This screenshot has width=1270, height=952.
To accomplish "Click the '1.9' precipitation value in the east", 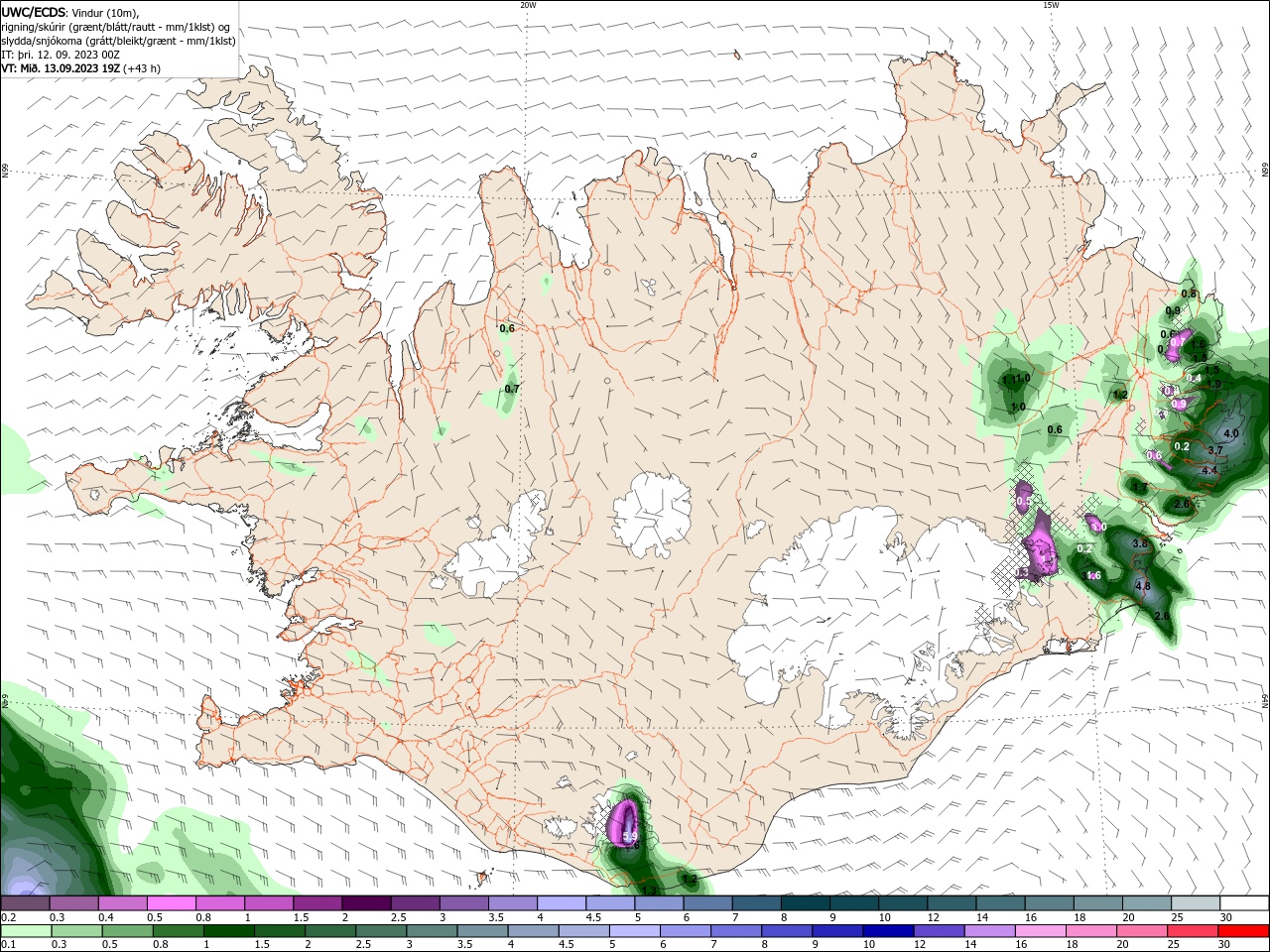I will [1213, 385].
